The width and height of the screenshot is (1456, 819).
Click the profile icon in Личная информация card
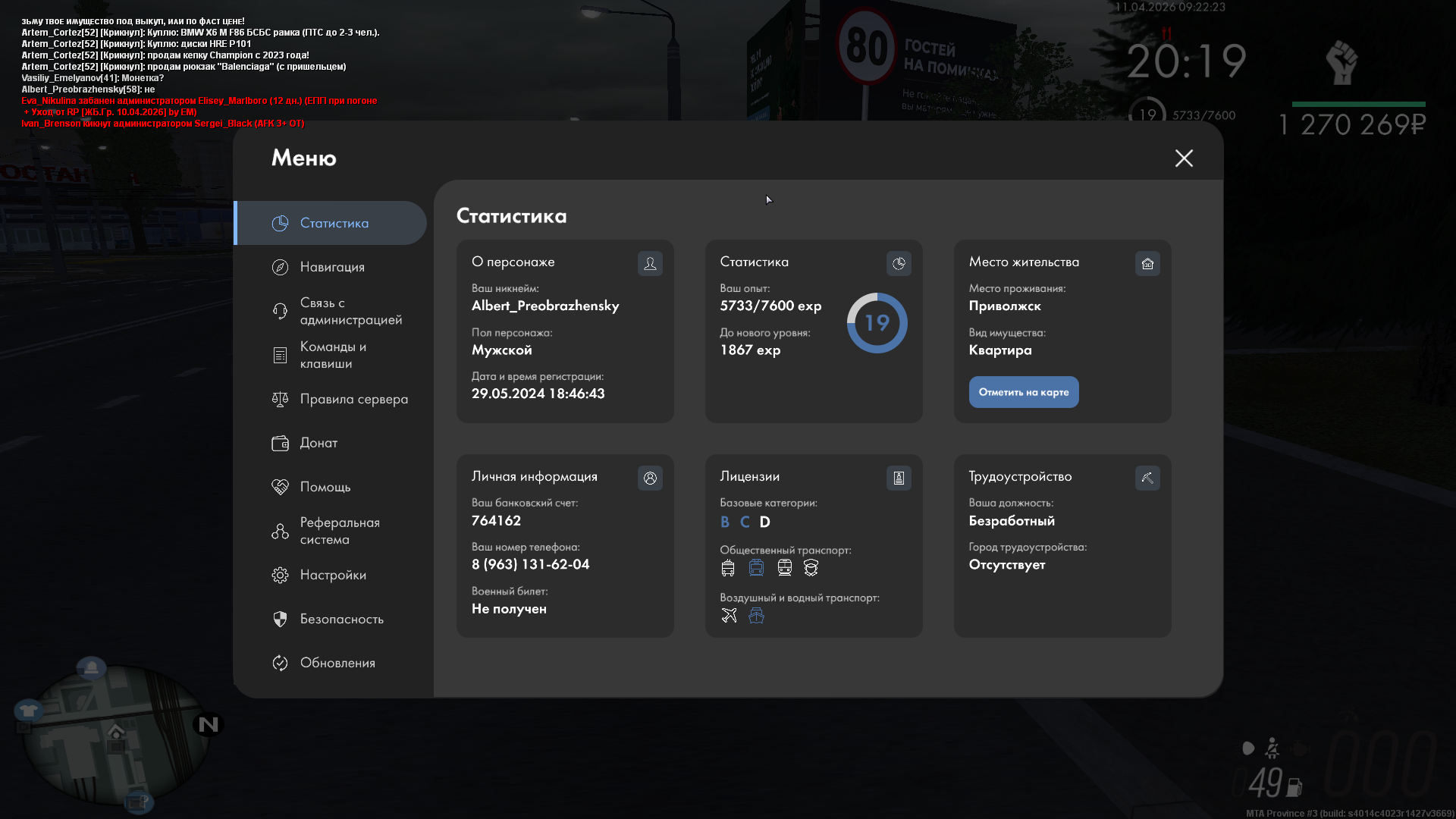pyautogui.click(x=650, y=478)
